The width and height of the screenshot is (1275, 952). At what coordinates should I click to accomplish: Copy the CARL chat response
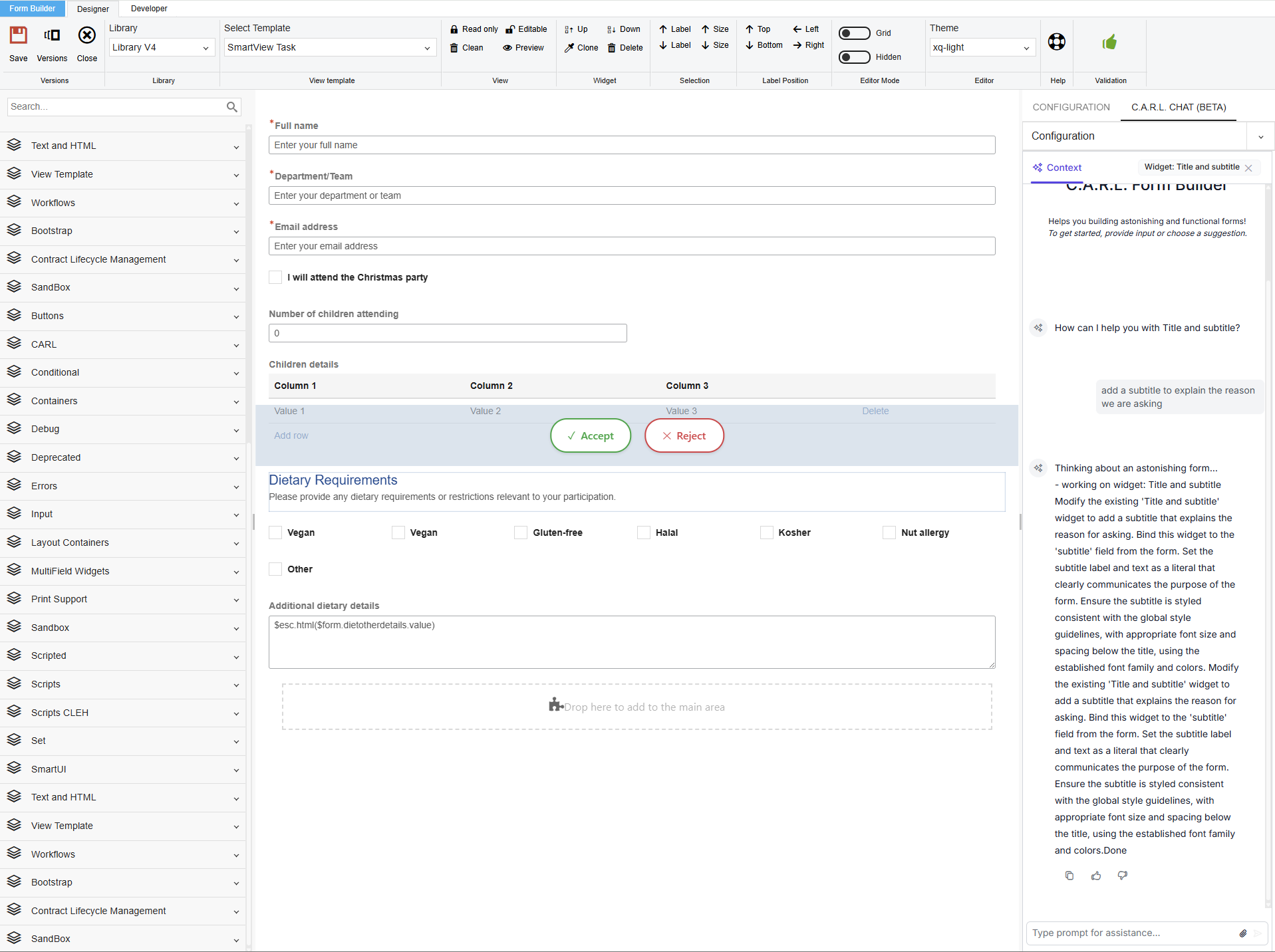click(1069, 876)
